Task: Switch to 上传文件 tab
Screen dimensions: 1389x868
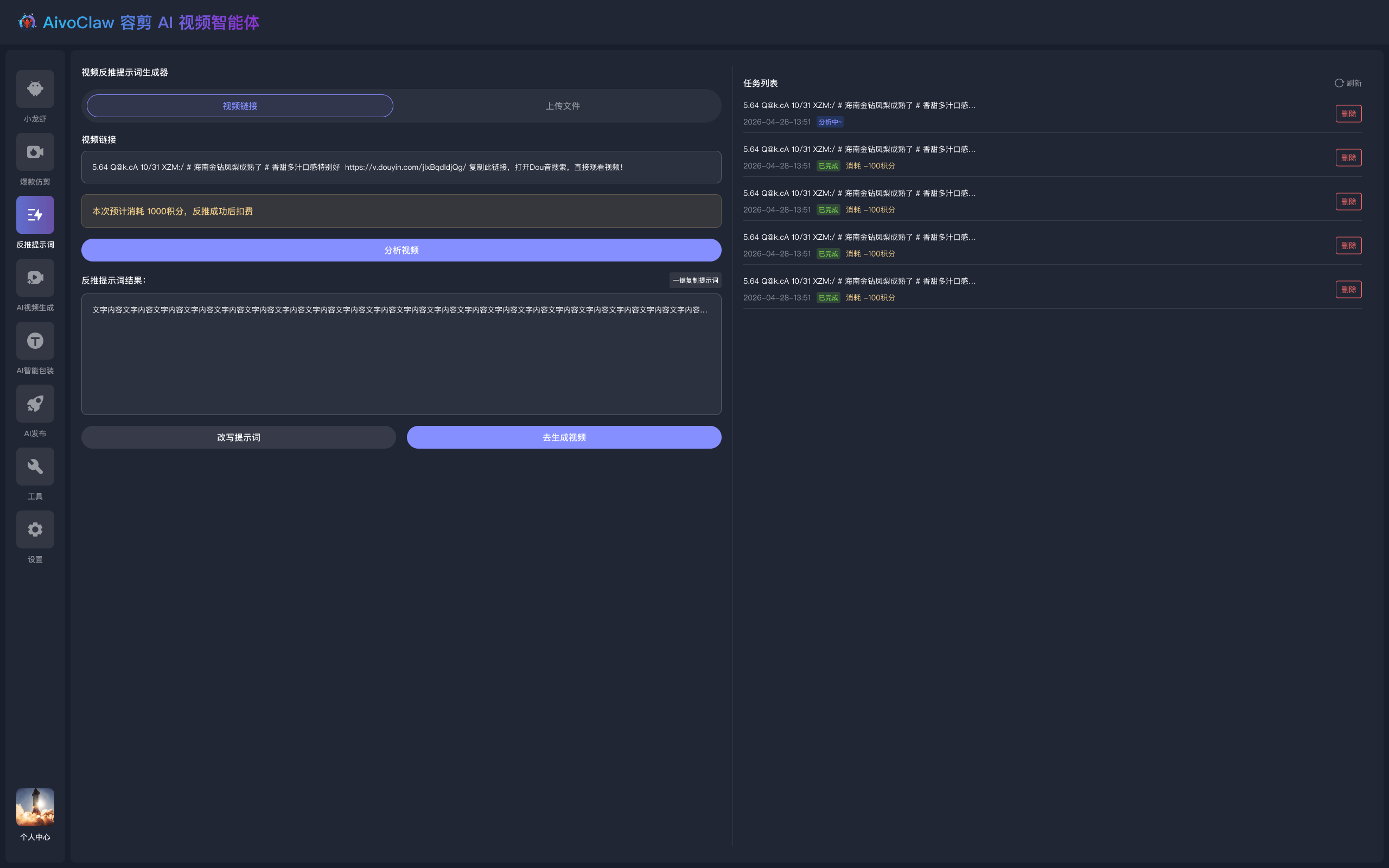Action: click(x=563, y=106)
